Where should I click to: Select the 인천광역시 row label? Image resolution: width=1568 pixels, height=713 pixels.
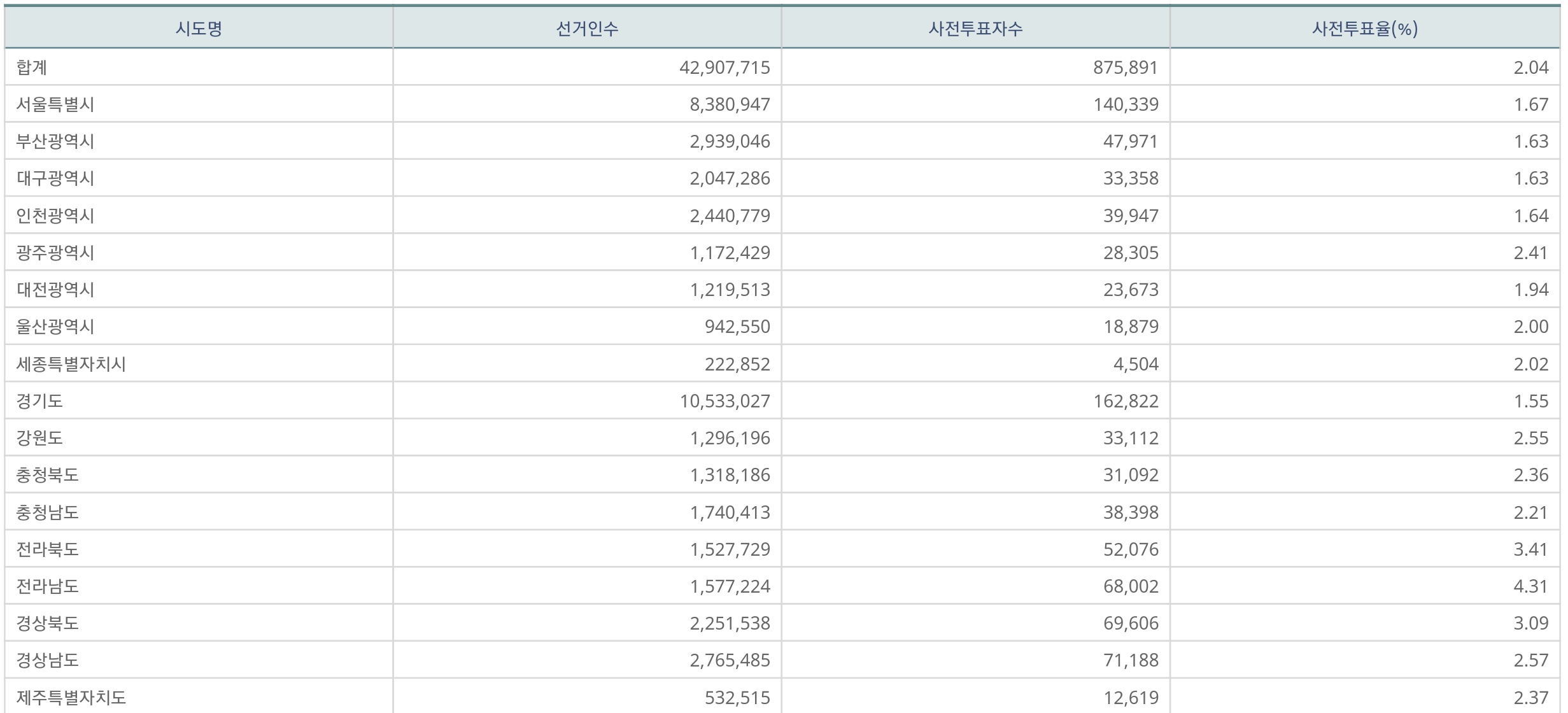click(x=55, y=215)
